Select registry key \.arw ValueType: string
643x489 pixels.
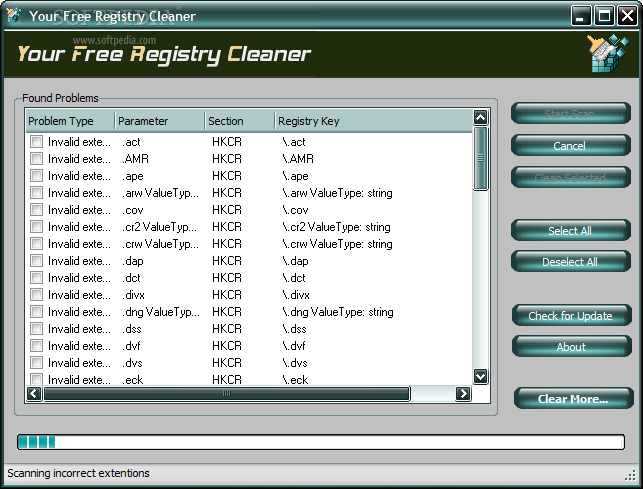[337, 193]
